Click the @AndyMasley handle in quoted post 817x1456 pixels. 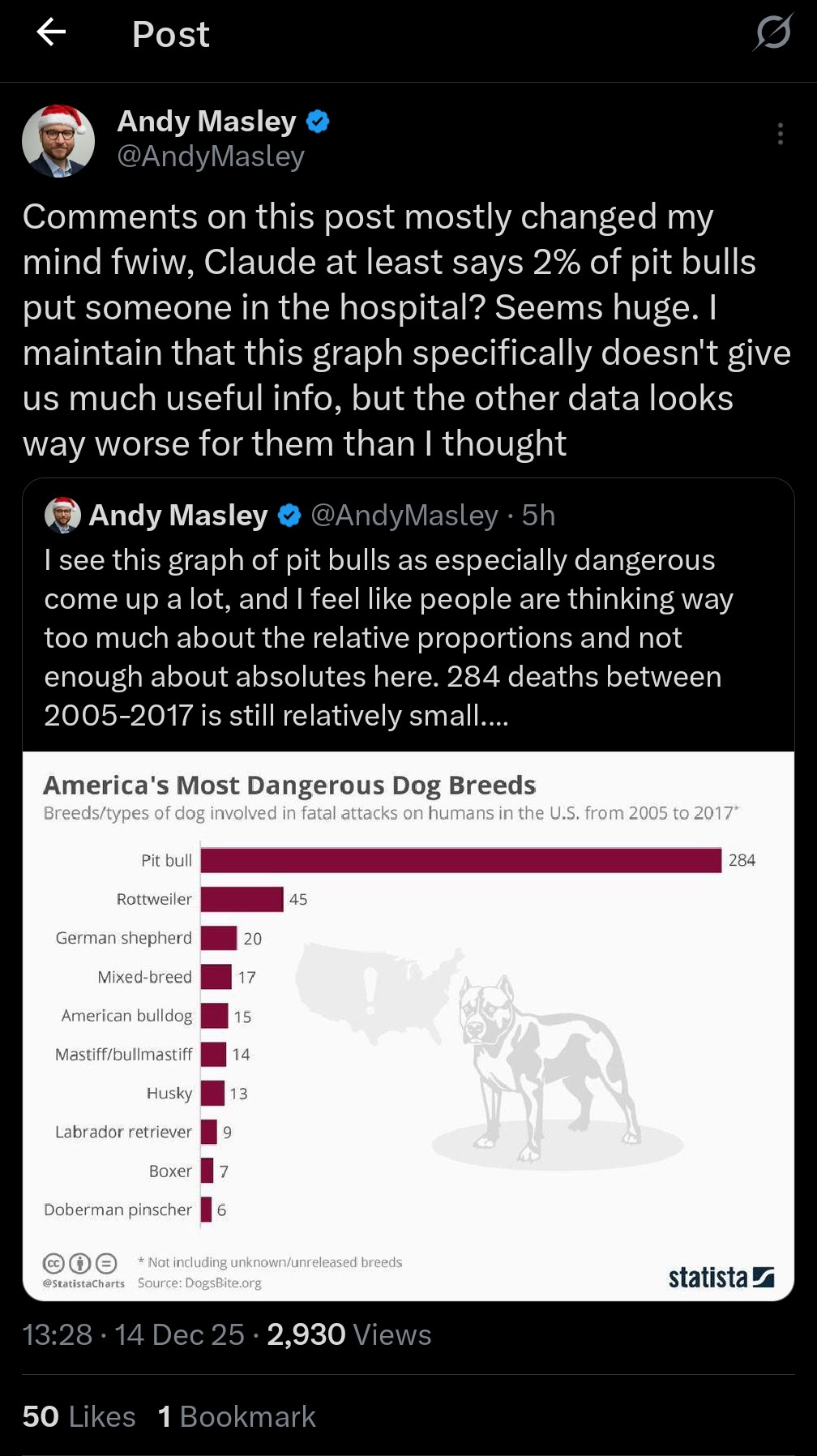[x=404, y=516]
